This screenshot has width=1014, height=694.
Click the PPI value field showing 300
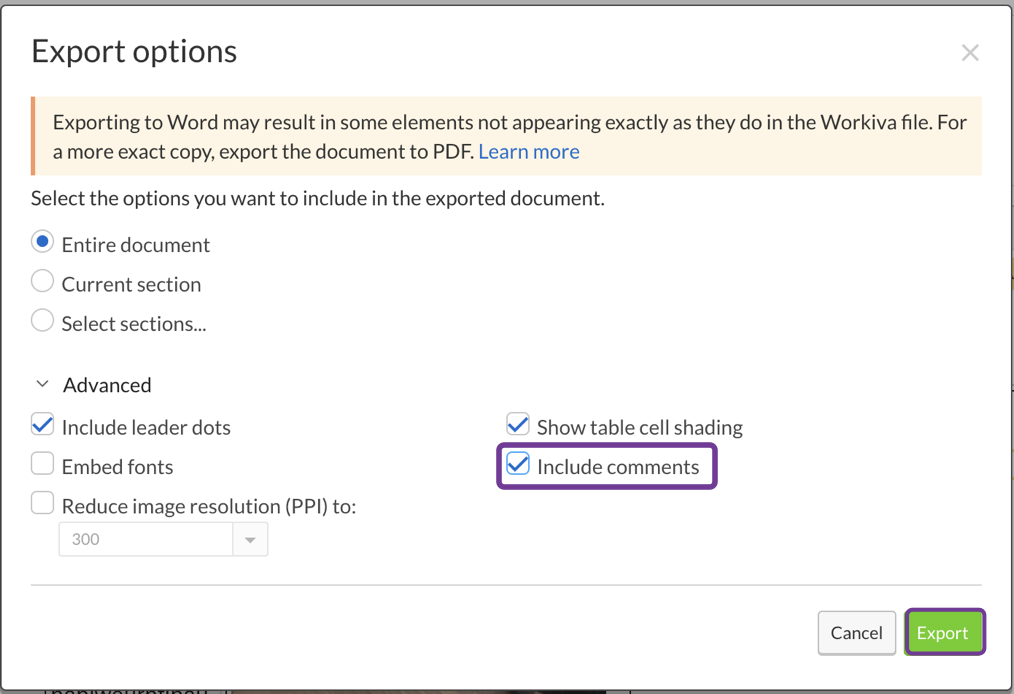tap(146, 540)
